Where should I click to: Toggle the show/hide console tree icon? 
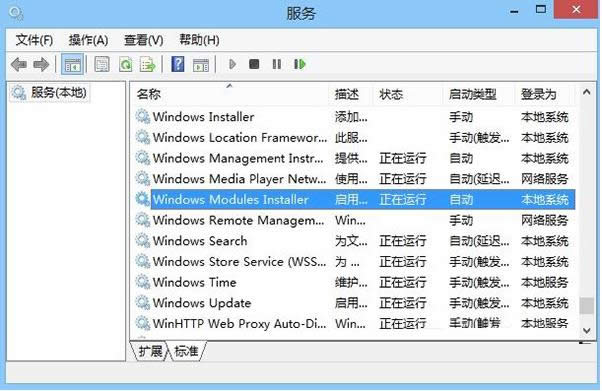coord(72,64)
